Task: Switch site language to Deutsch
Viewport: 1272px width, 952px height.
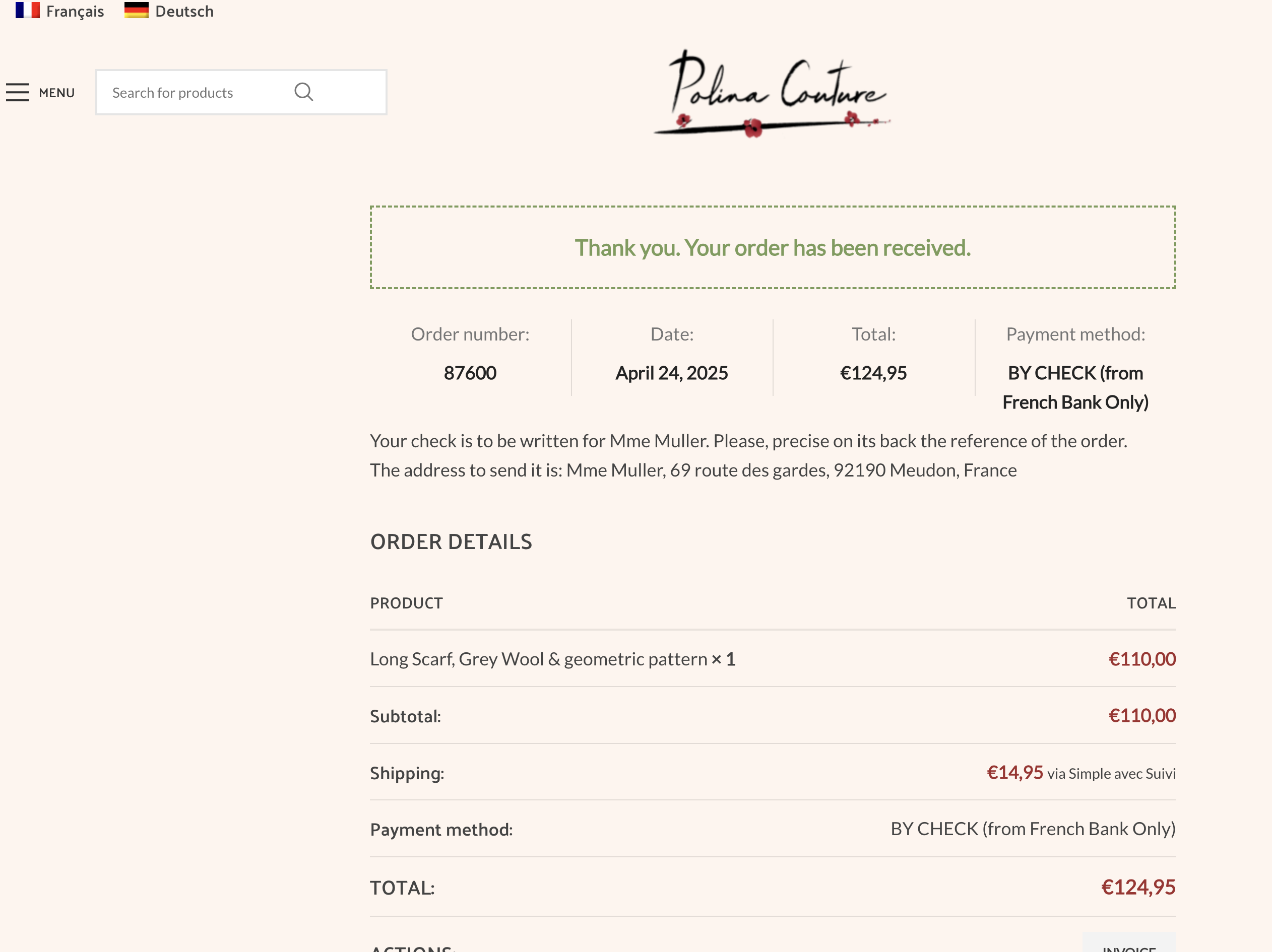Action: [184, 11]
